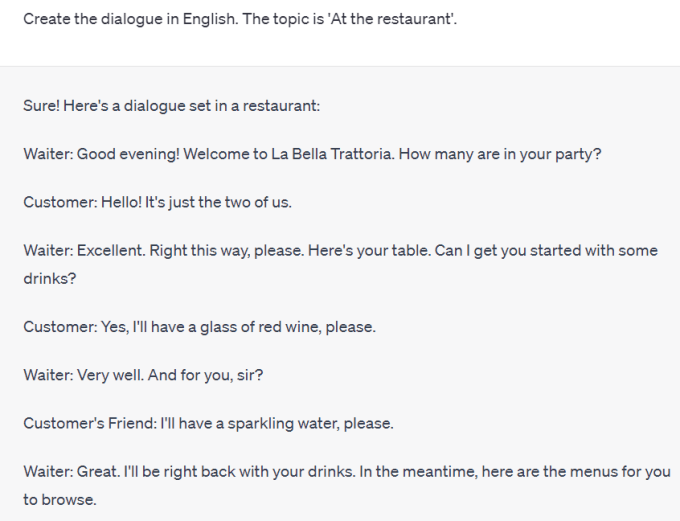The height and width of the screenshot is (521, 680).
Task: Click the Waiter line 'Great. I'll be right back'
Action: (x=347, y=485)
